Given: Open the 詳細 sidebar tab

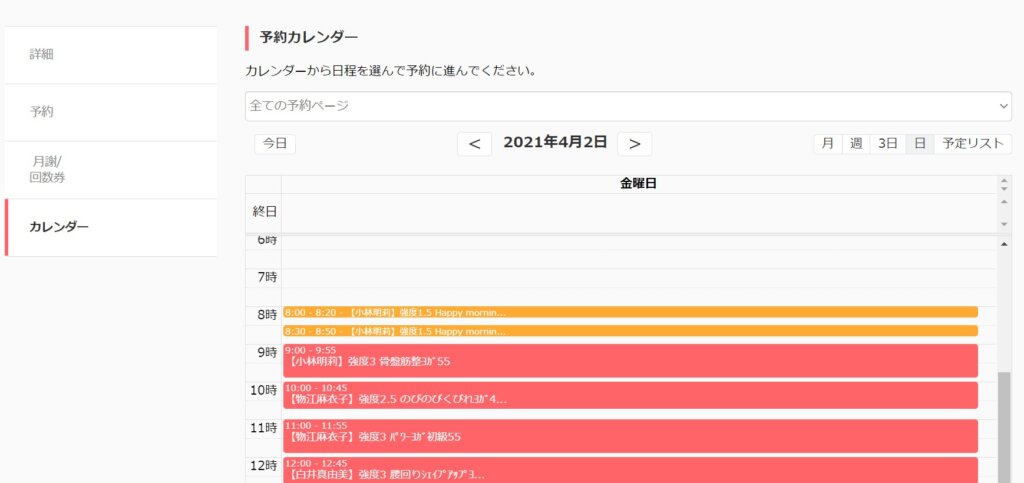Looking at the screenshot, I should point(110,54).
